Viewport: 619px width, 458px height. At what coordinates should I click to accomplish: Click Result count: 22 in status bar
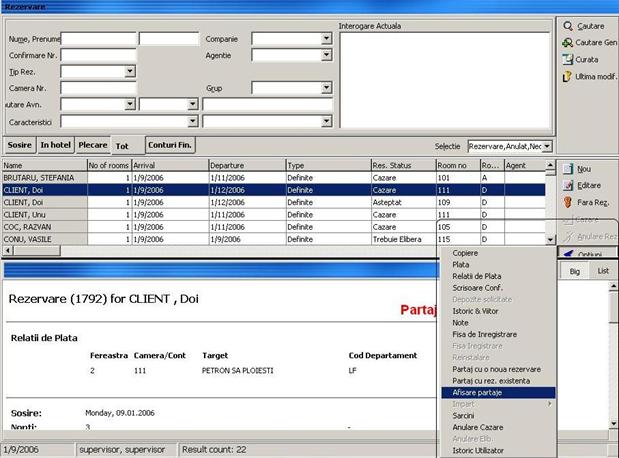point(214,449)
